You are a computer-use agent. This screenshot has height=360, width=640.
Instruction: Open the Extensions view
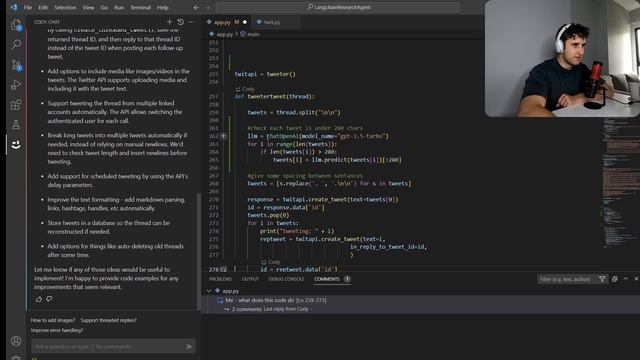pyautogui.click(x=16, y=104)
